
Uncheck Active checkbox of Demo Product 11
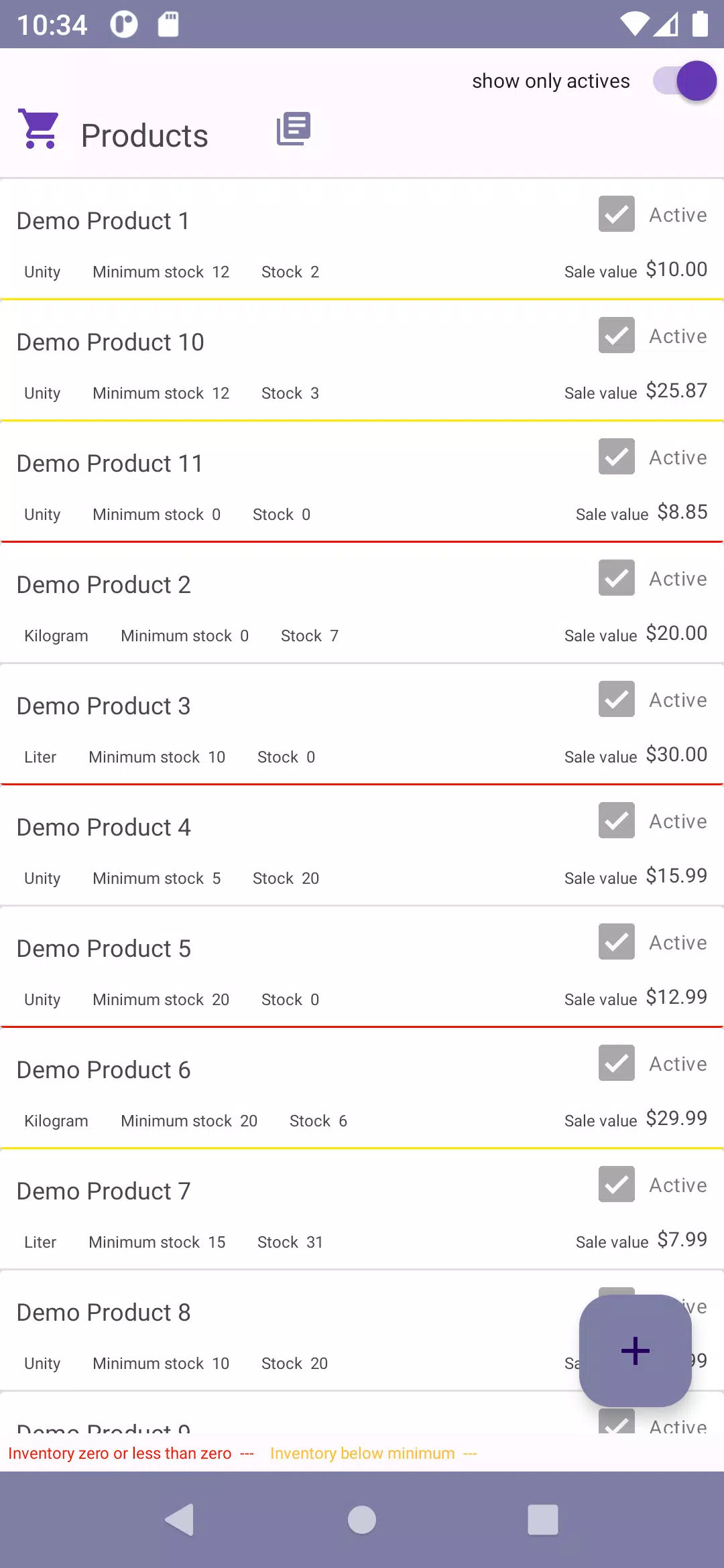coord(616,457)
